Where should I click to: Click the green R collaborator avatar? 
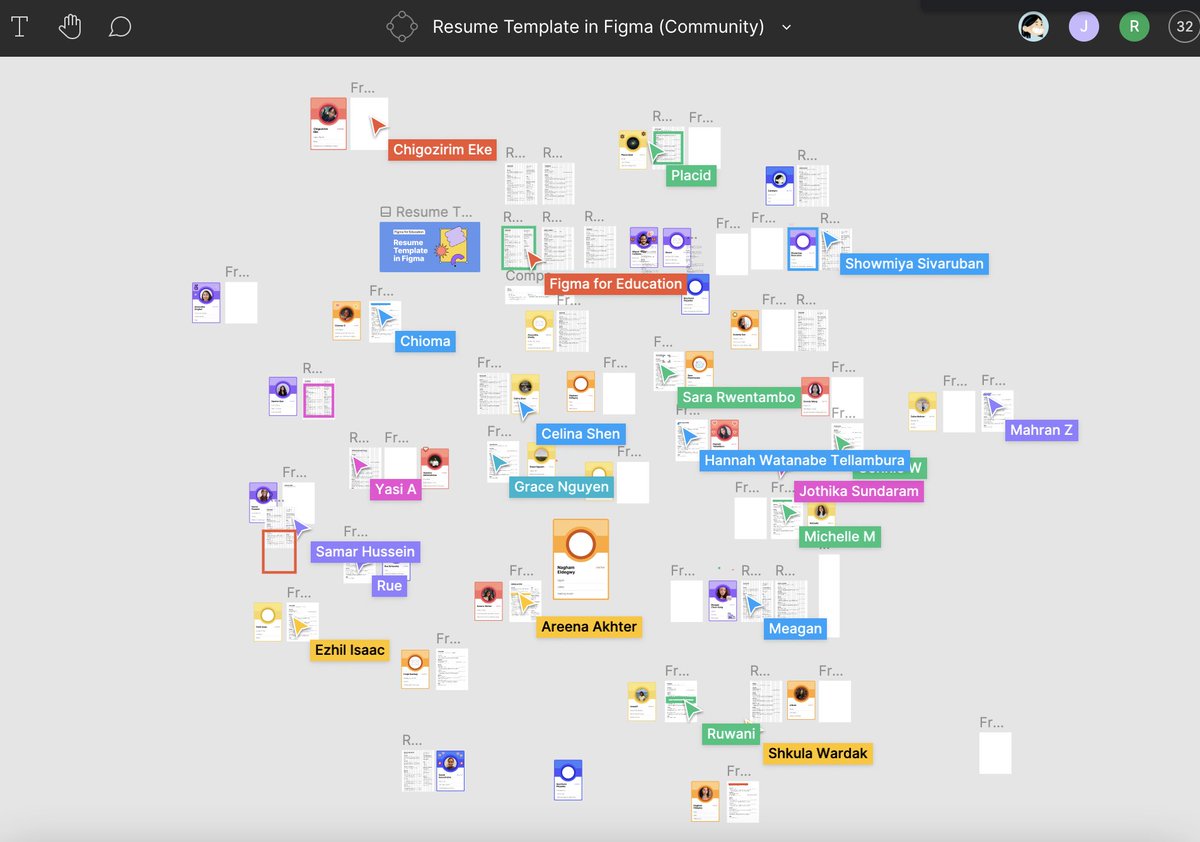pyautogui.click(x=1134, y=27)
